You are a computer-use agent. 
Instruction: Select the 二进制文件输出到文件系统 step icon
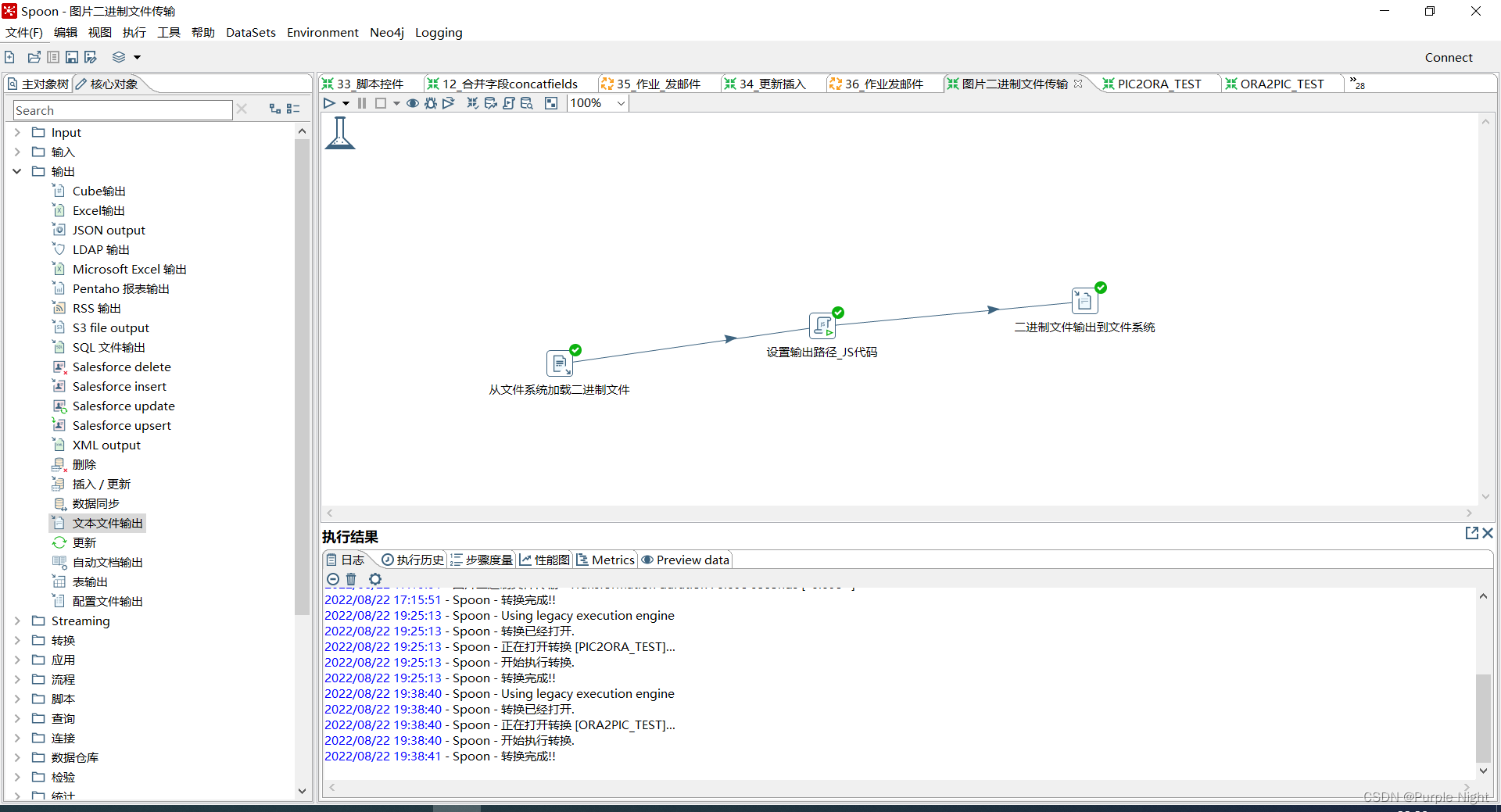1084,300
